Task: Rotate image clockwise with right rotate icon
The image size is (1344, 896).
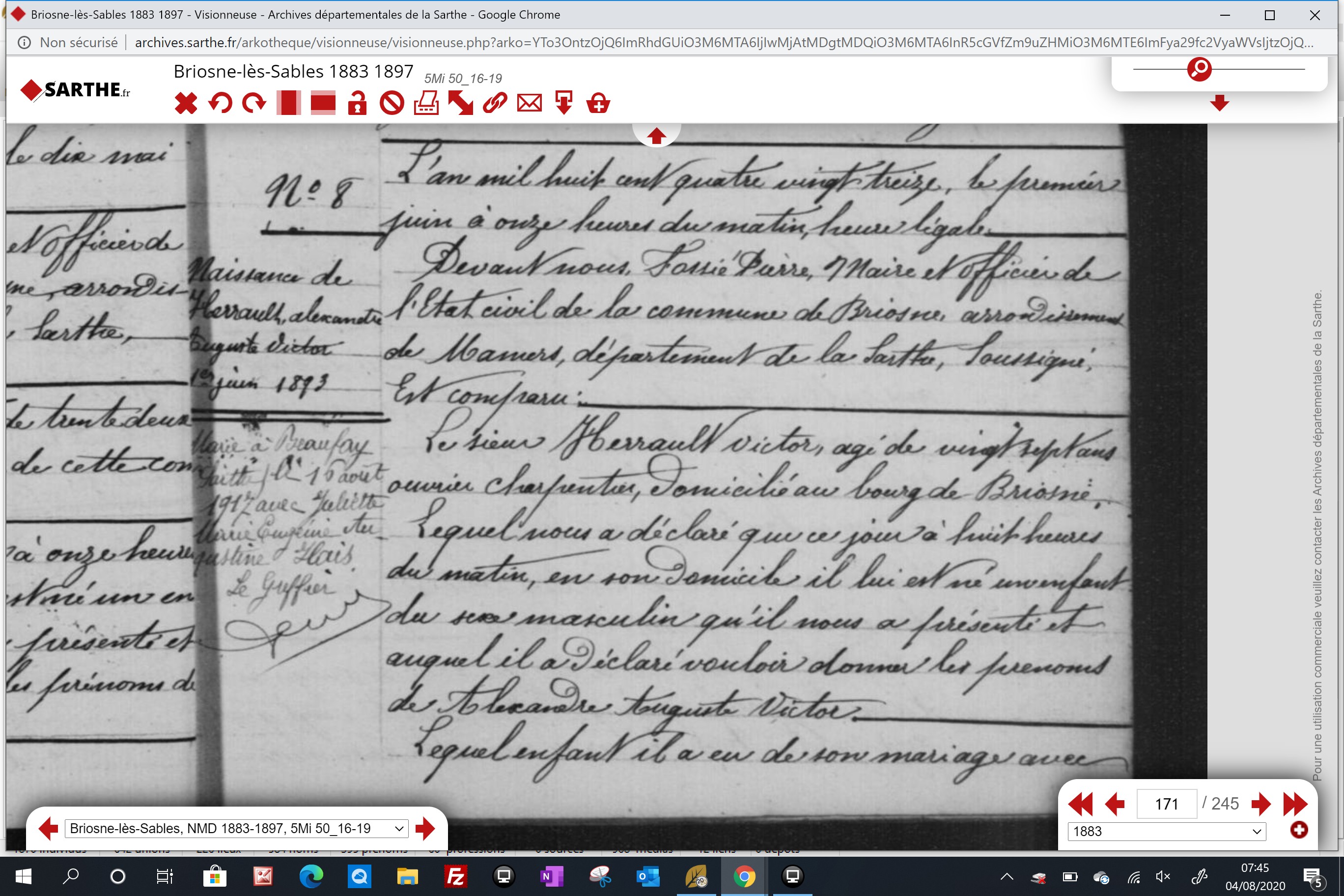Action: coord(254,104)
